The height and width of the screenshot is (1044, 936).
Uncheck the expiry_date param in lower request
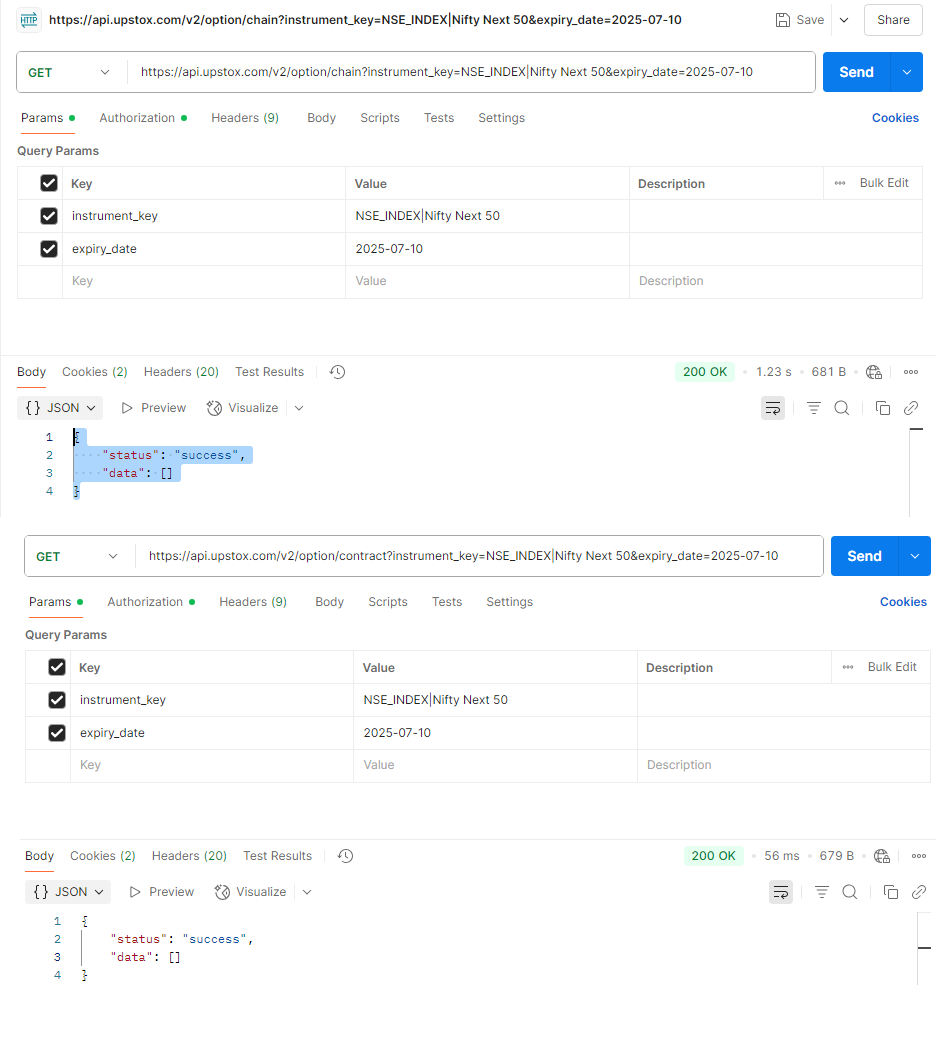point(57,733)
